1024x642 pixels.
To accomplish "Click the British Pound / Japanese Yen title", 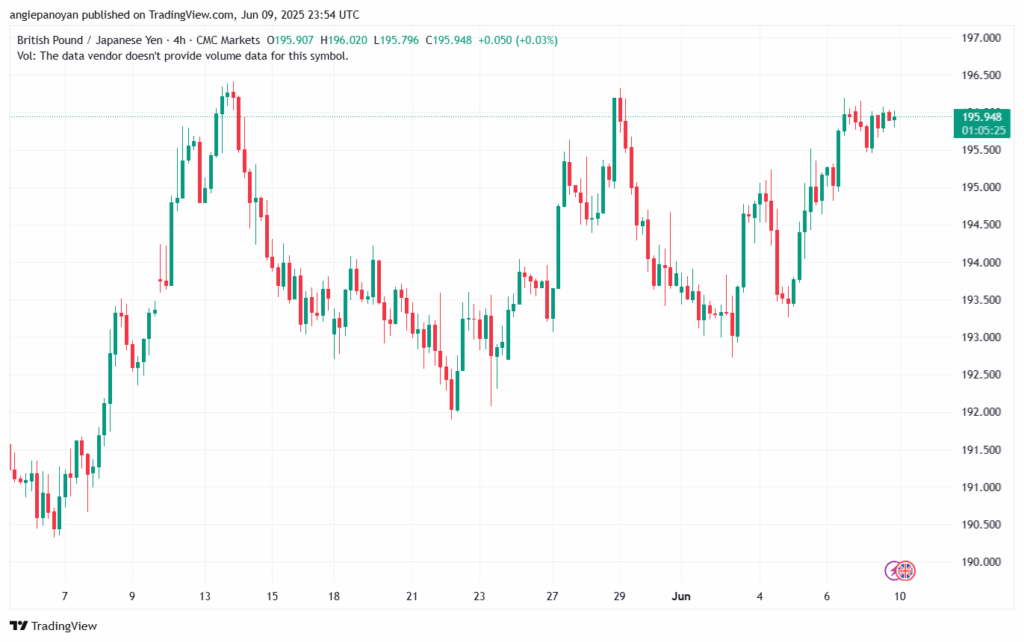I will click(89, 40).
